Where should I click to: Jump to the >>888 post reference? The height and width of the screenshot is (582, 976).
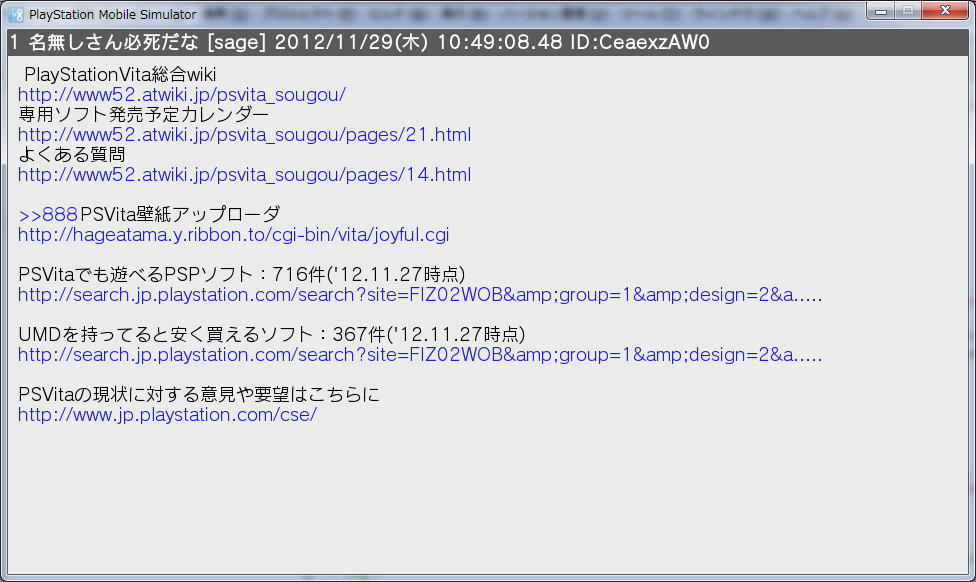coord(48,215)
